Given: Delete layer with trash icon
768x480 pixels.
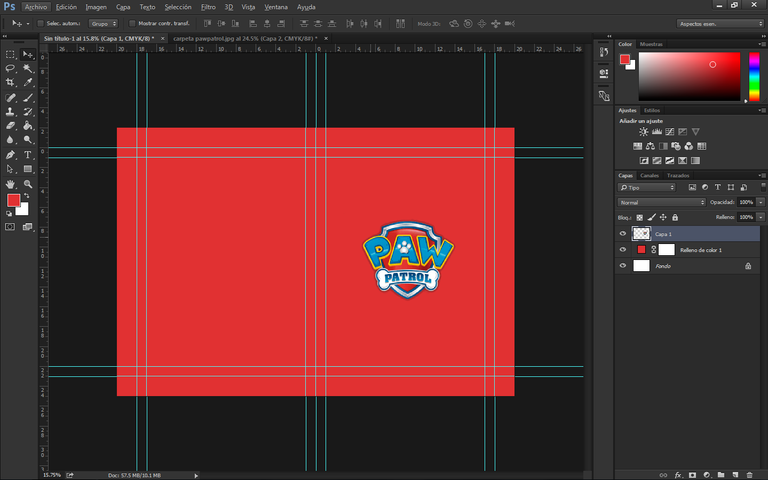Looking at the screenshot, I should tap(749, 475).
